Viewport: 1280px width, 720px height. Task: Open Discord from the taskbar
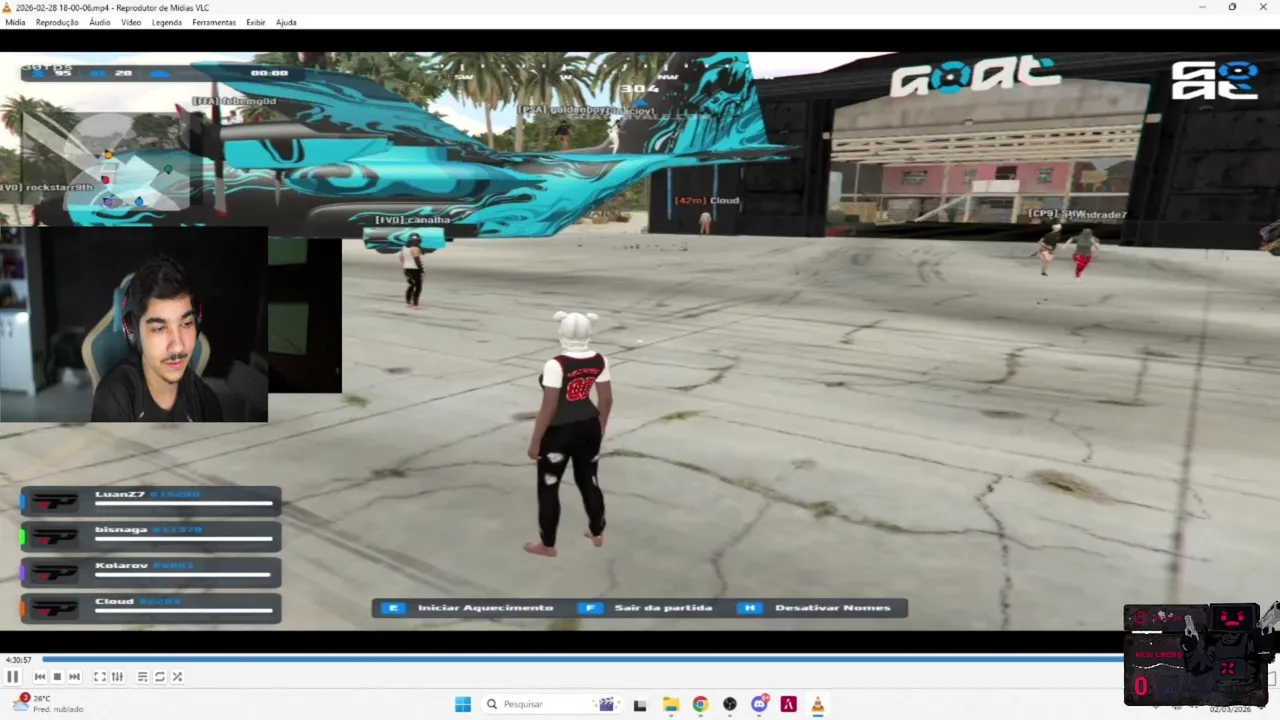point(759,704)
